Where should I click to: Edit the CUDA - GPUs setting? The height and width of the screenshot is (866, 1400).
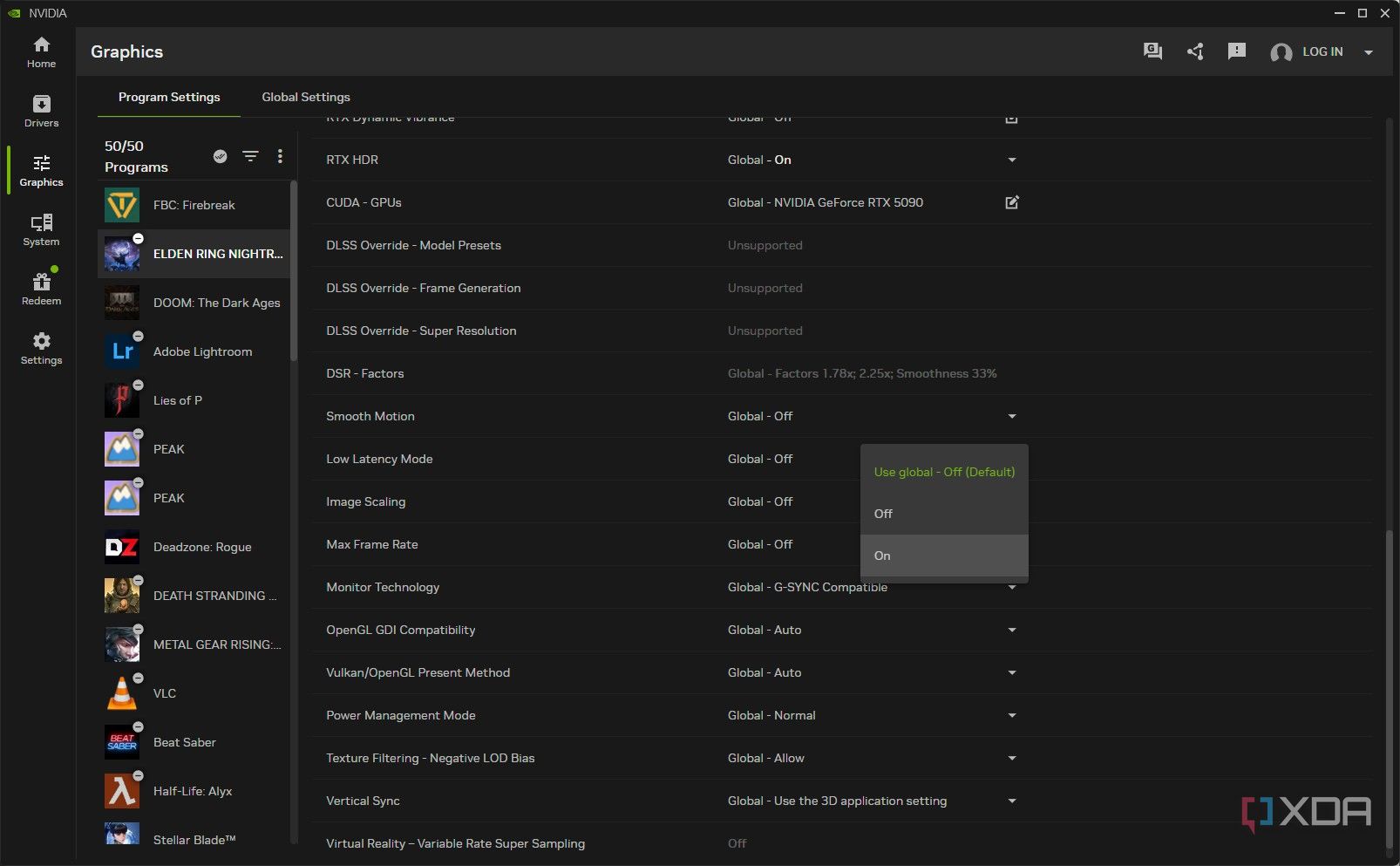1011,202
